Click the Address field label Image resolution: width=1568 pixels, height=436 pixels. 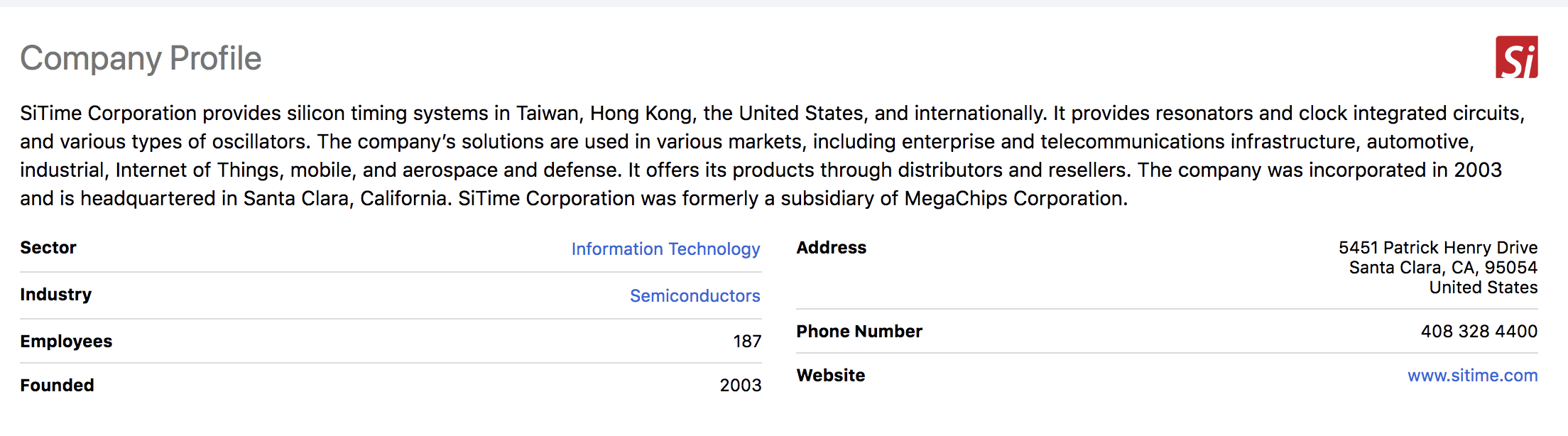coord(831,248)
